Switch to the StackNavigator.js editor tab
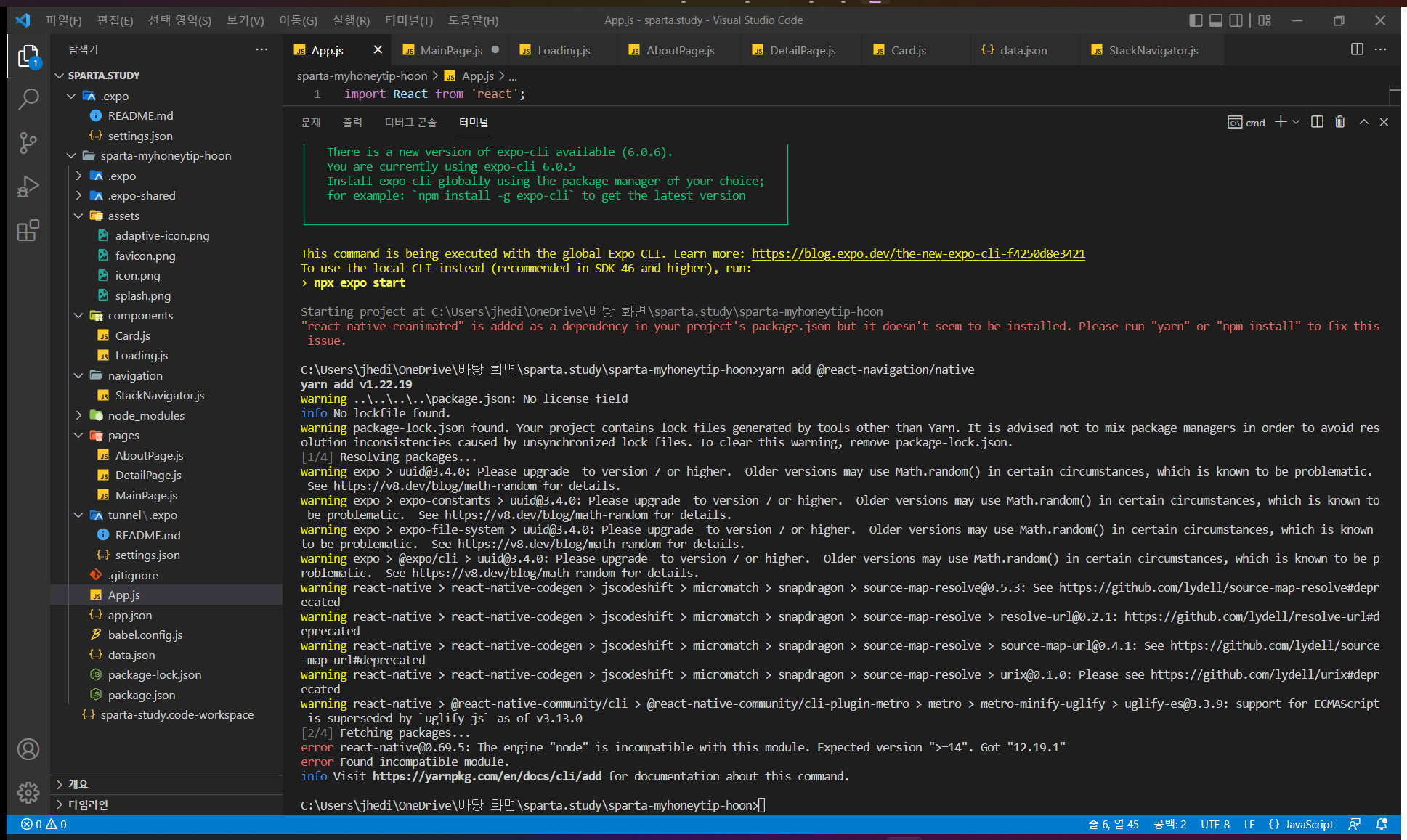The width and height of the screenshot is (1407, 840). pos(1153,50)
